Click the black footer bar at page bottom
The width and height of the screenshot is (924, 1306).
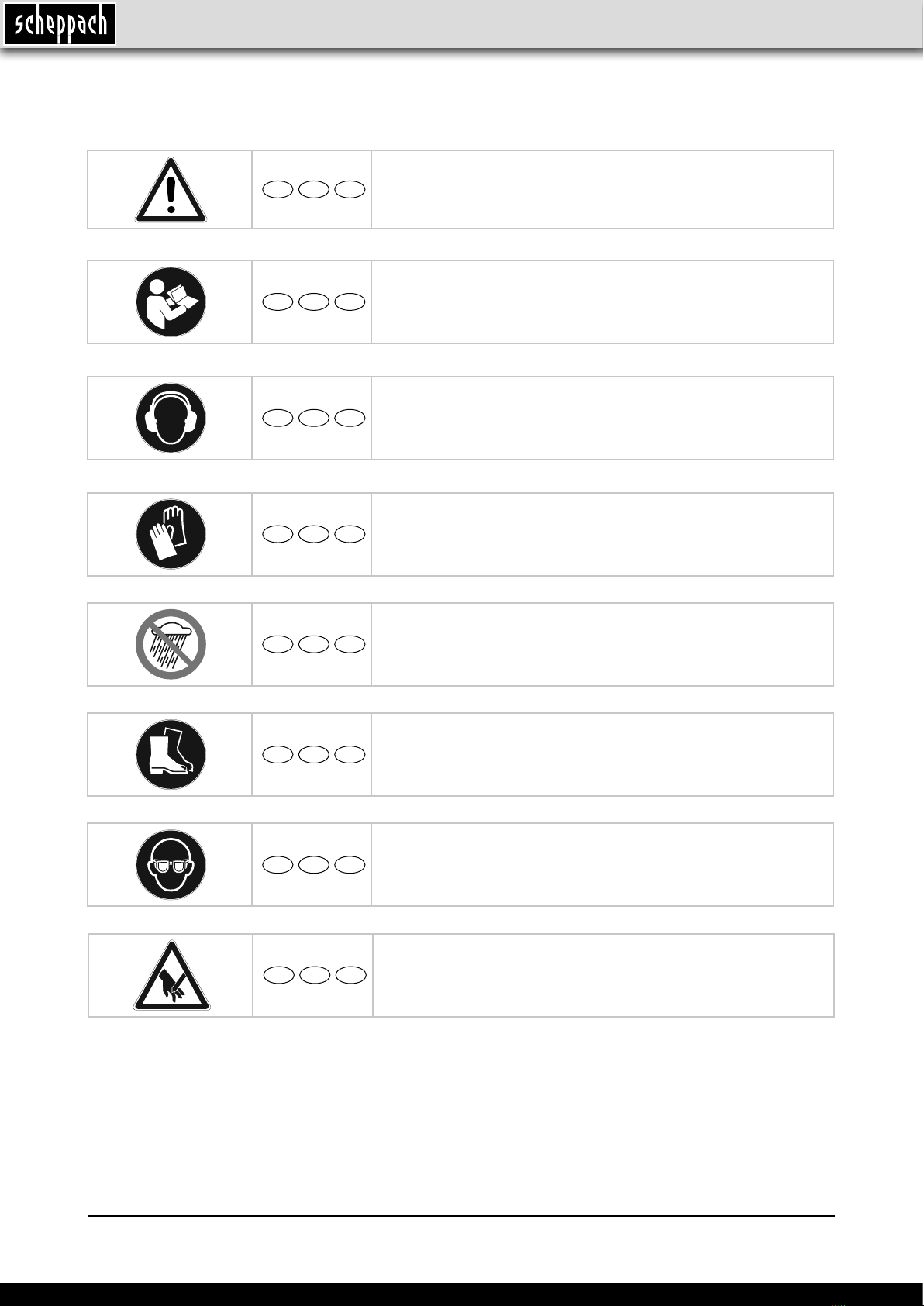[462, 1294]
